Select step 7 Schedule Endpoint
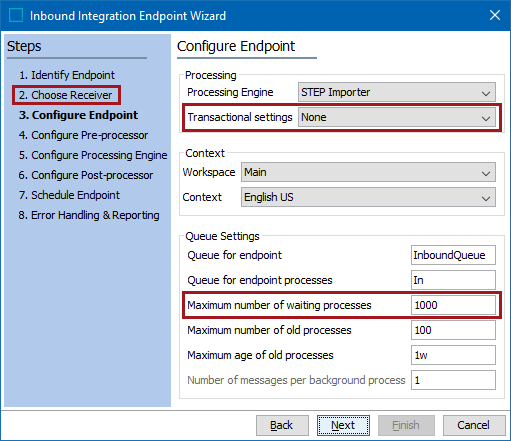Image resolution: width=511 pixels, height=441 pixels. coord(69,195)
